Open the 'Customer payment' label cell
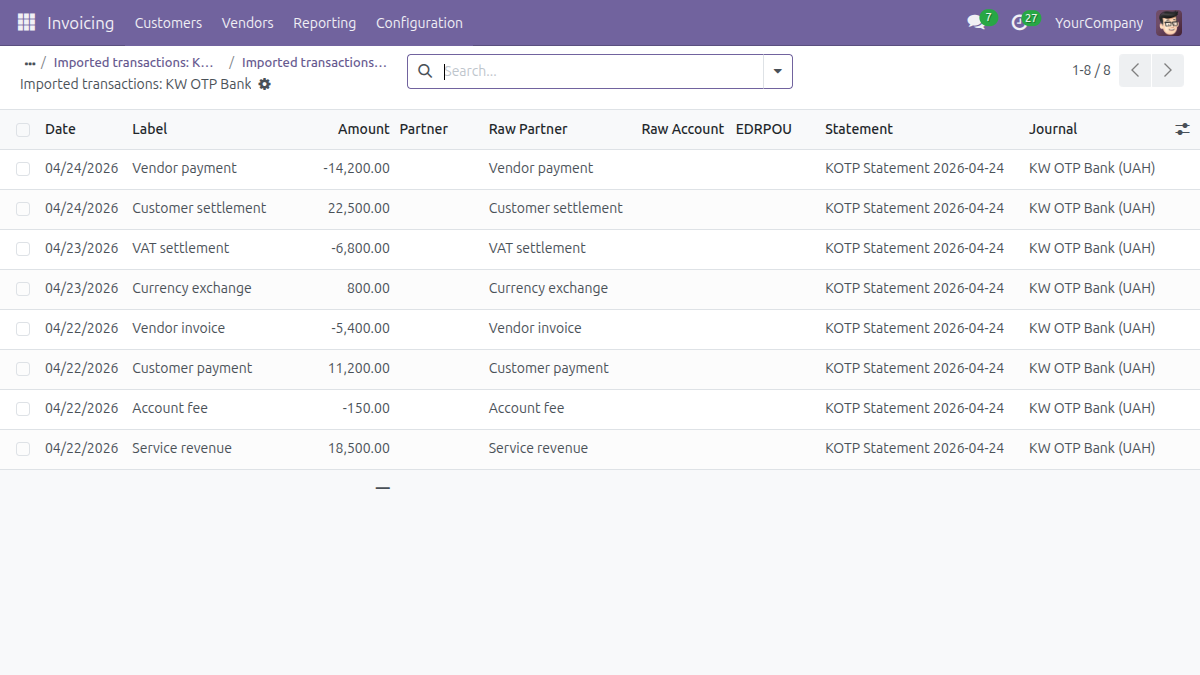Image resolution: width=1200 pixels, height=675 pixels. (192, 368)
